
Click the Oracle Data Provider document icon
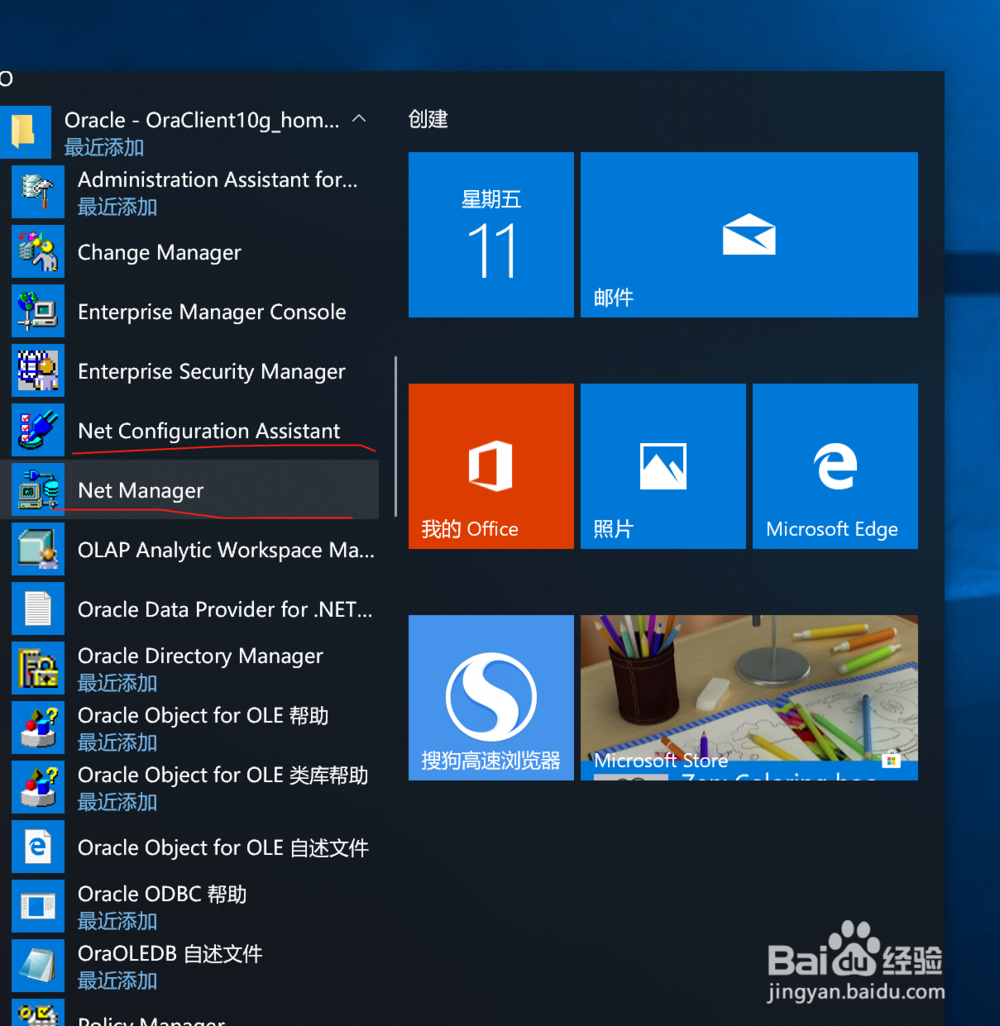tap(38, 609)
